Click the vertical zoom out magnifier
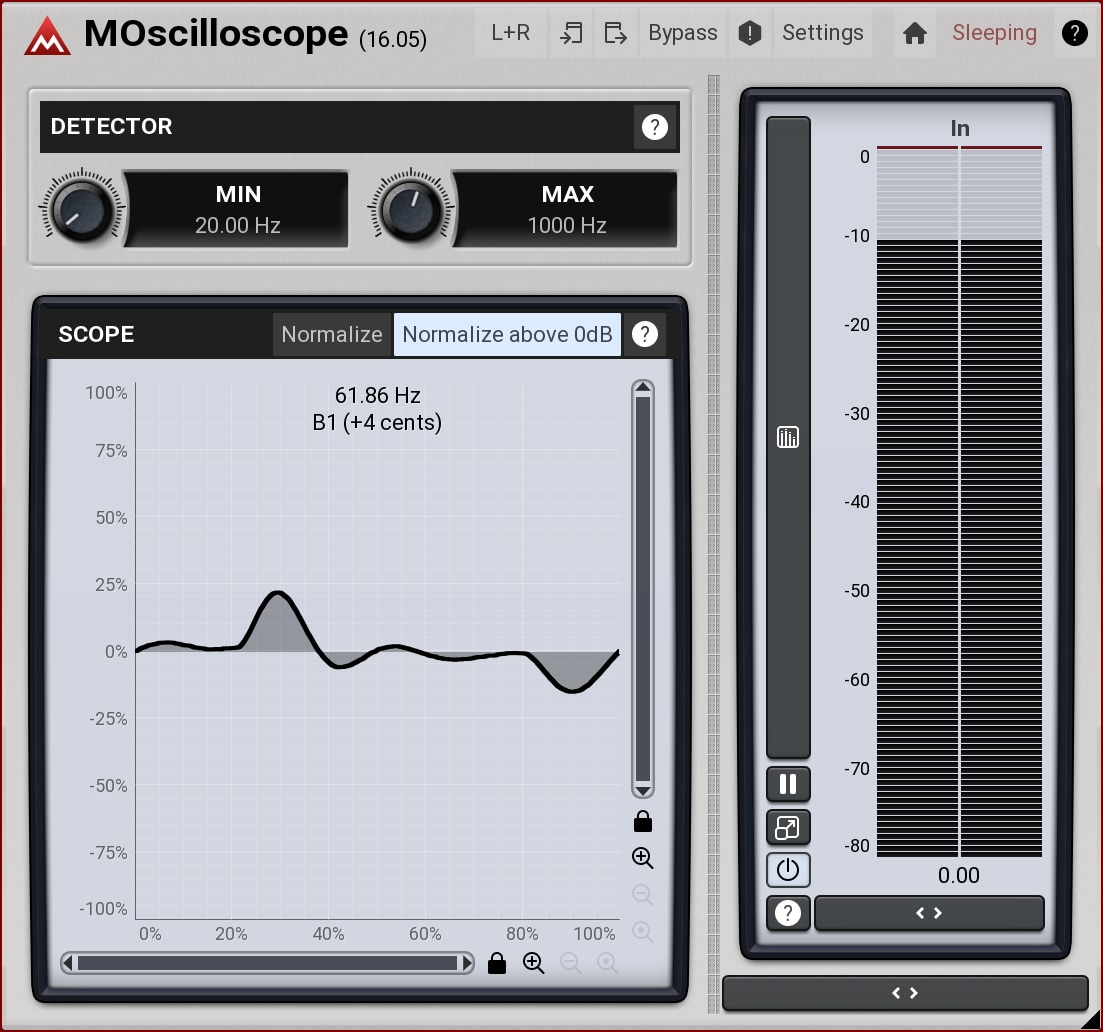Screen dimensions: 1103x1032 point(642,894)
